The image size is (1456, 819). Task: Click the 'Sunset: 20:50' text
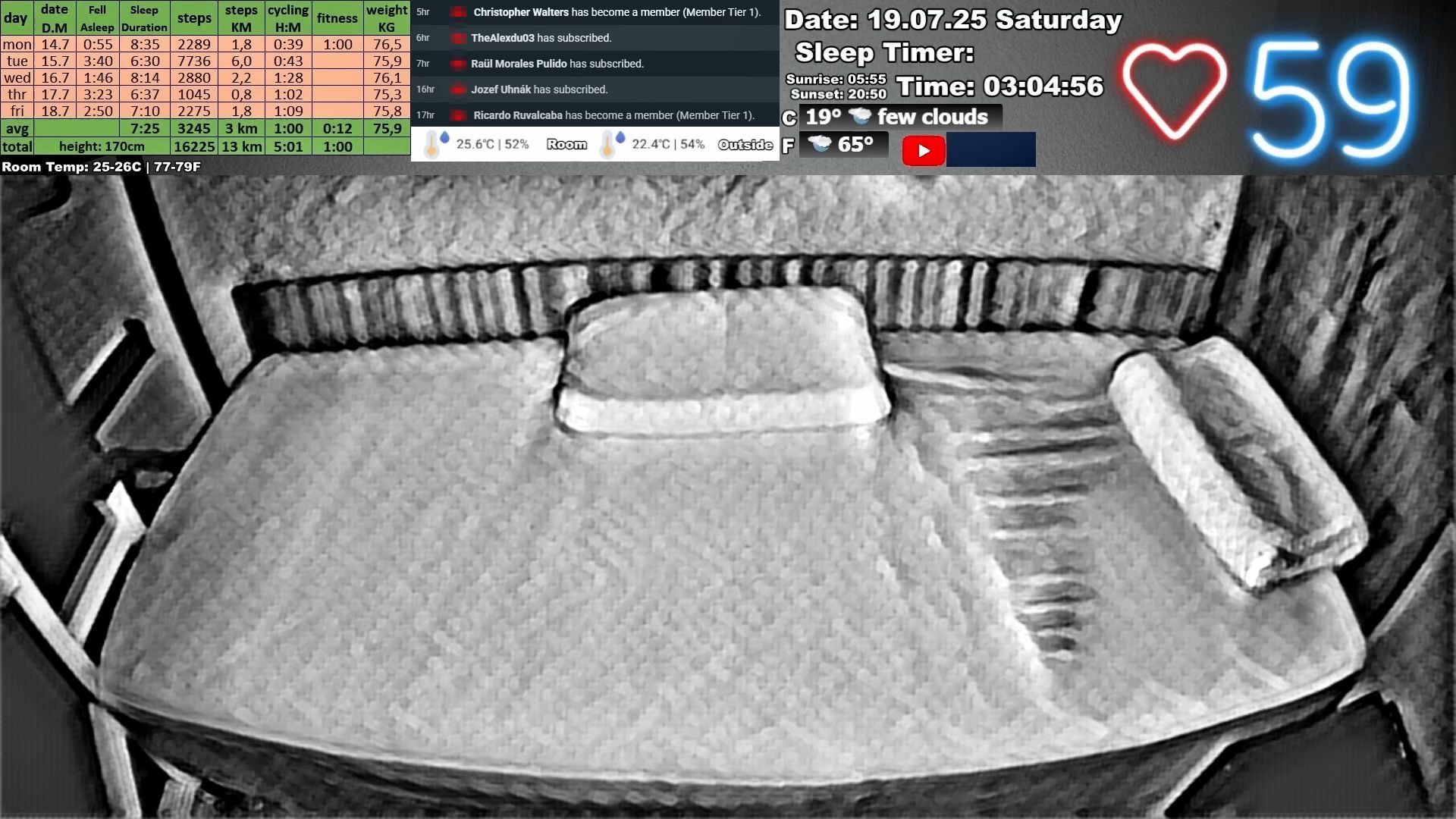tap(838, 94)
